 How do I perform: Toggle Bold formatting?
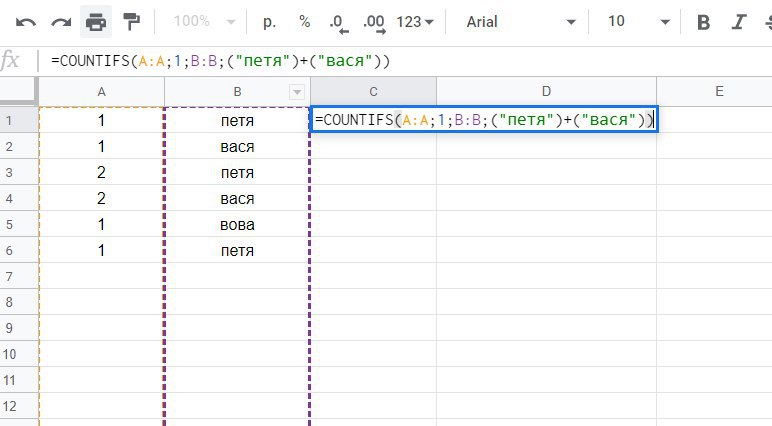[x=704, y=22]
